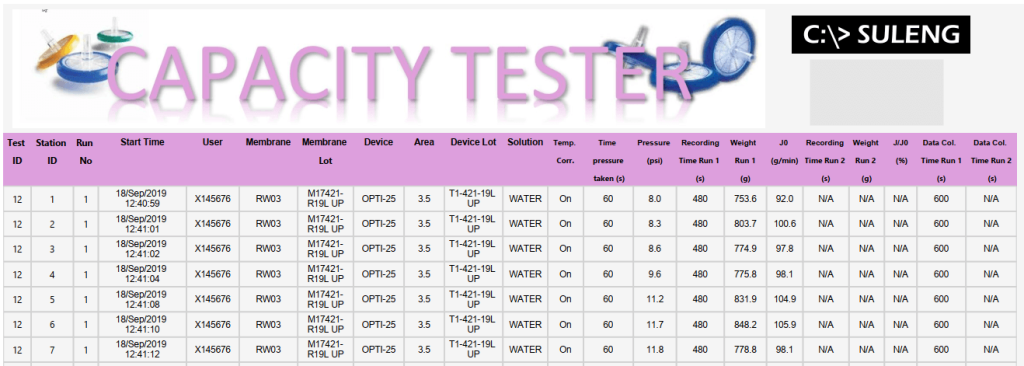Click pressure value 8.0 in station 1 row
This screenshot has width=1024, height=366.
[655, 199]
